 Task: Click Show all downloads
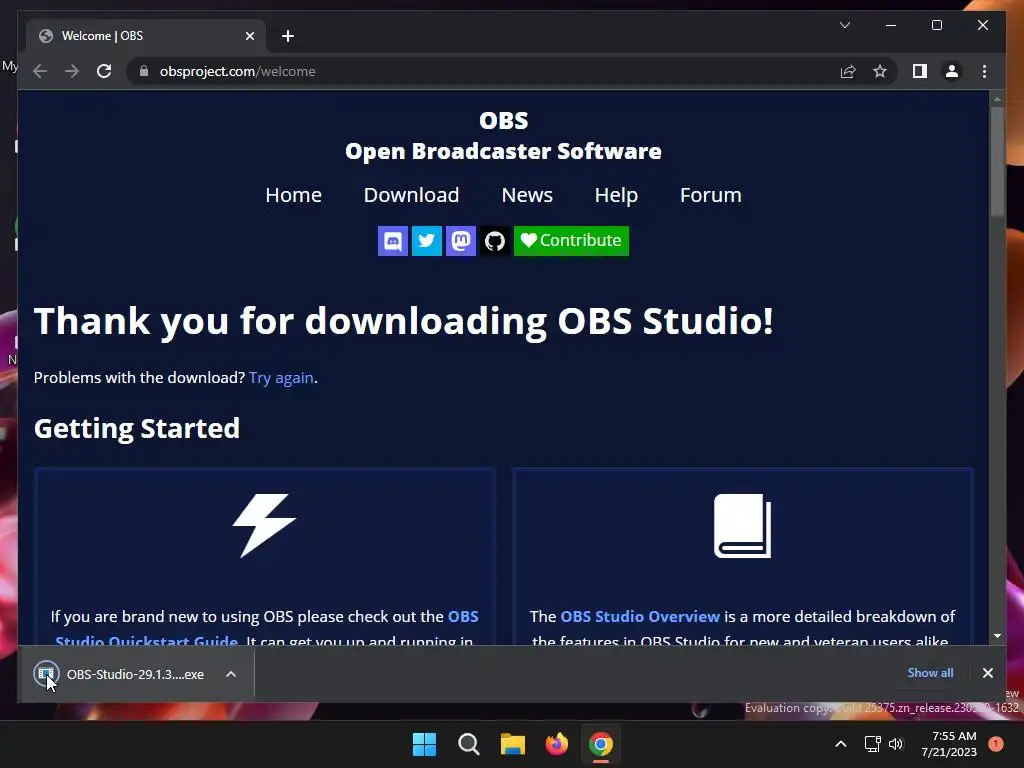(x=930, y=673)
